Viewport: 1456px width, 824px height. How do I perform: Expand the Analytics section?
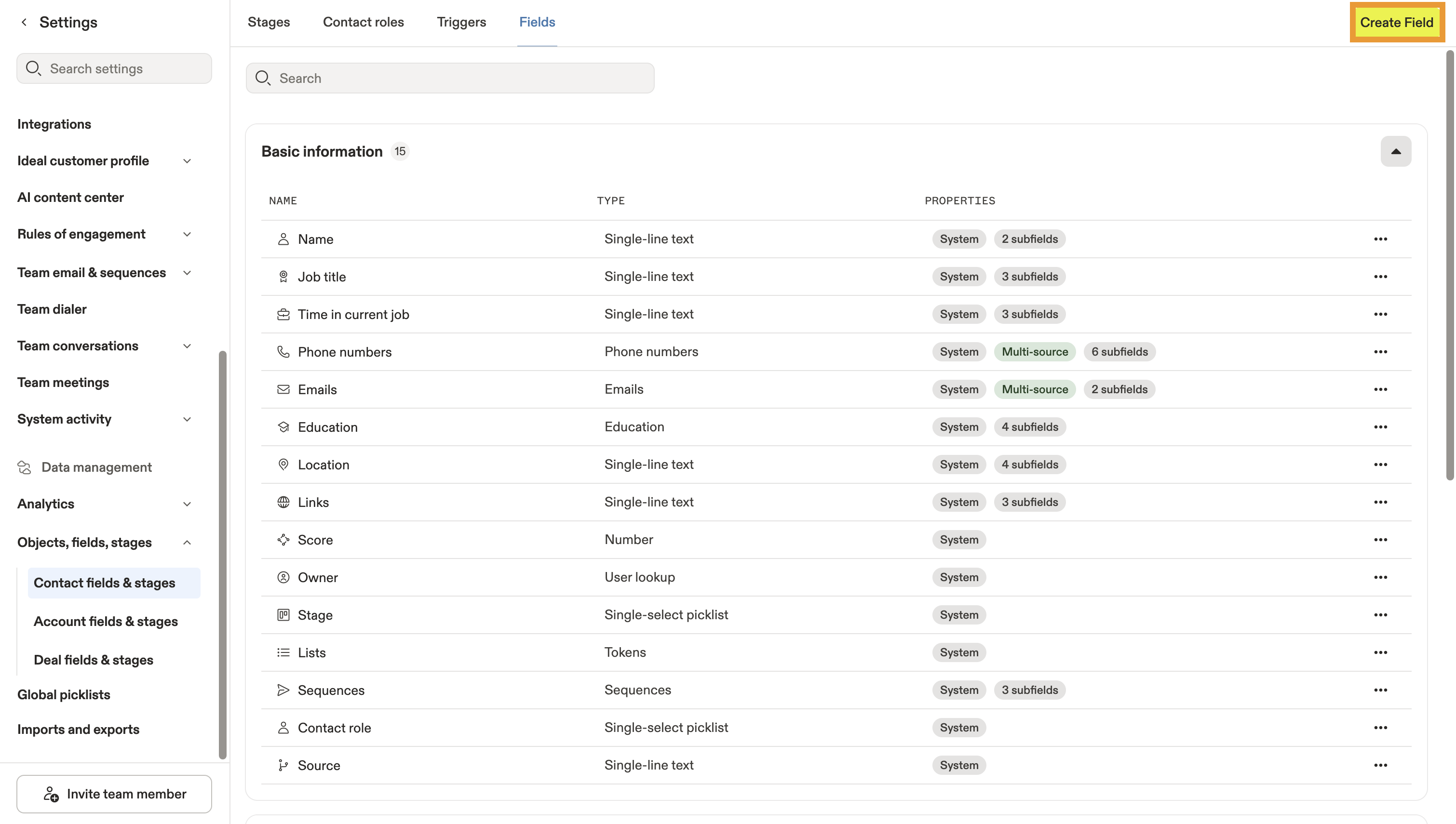pos(187,504)
